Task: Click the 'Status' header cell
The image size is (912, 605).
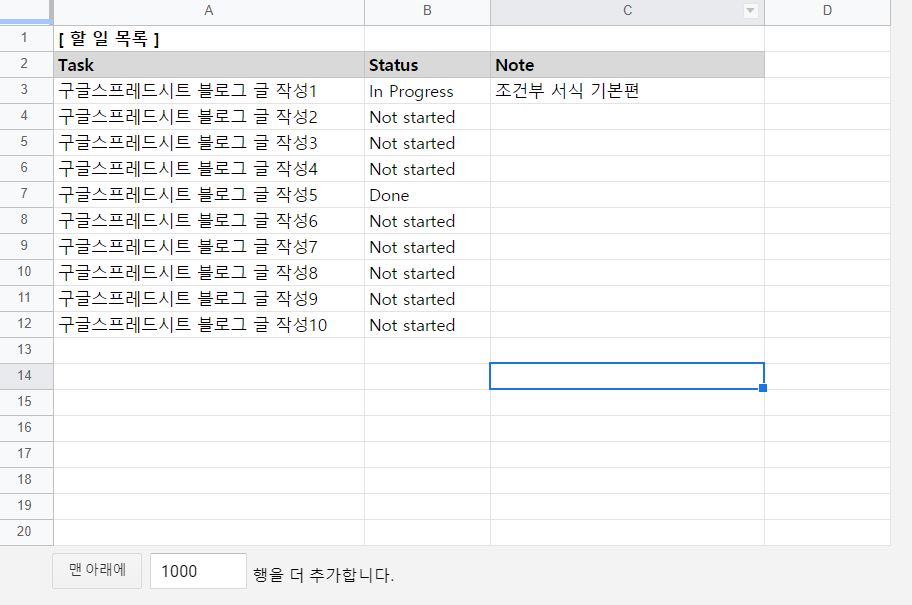Action: [x=428, y=65]
